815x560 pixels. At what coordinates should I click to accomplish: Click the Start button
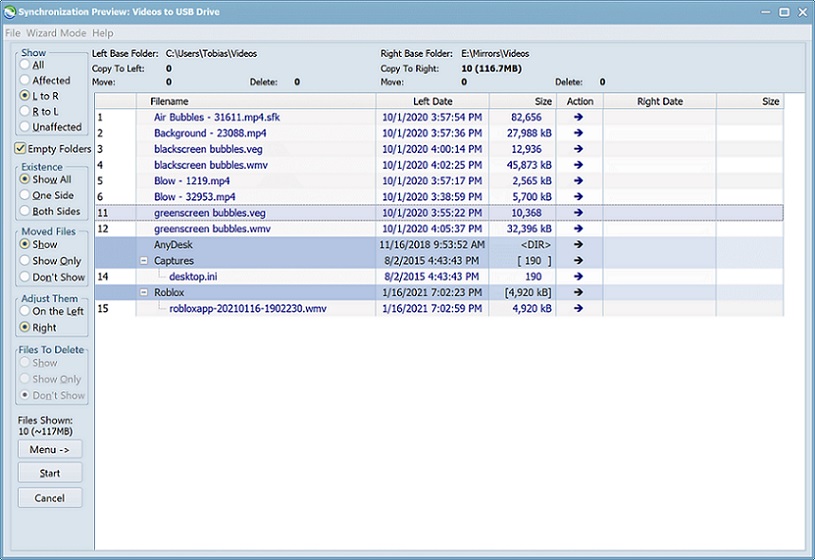coord(50,473)
